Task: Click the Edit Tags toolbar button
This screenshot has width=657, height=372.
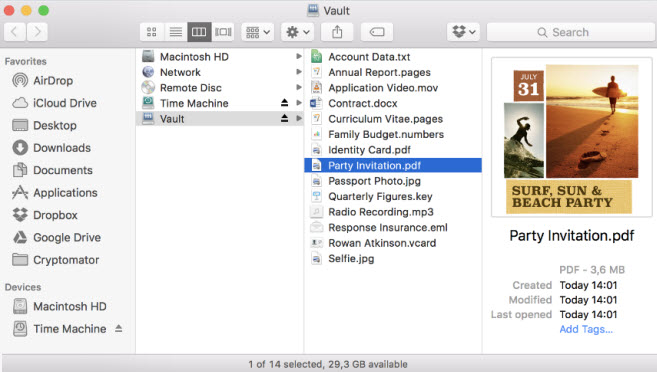Action: pos(377,32)
